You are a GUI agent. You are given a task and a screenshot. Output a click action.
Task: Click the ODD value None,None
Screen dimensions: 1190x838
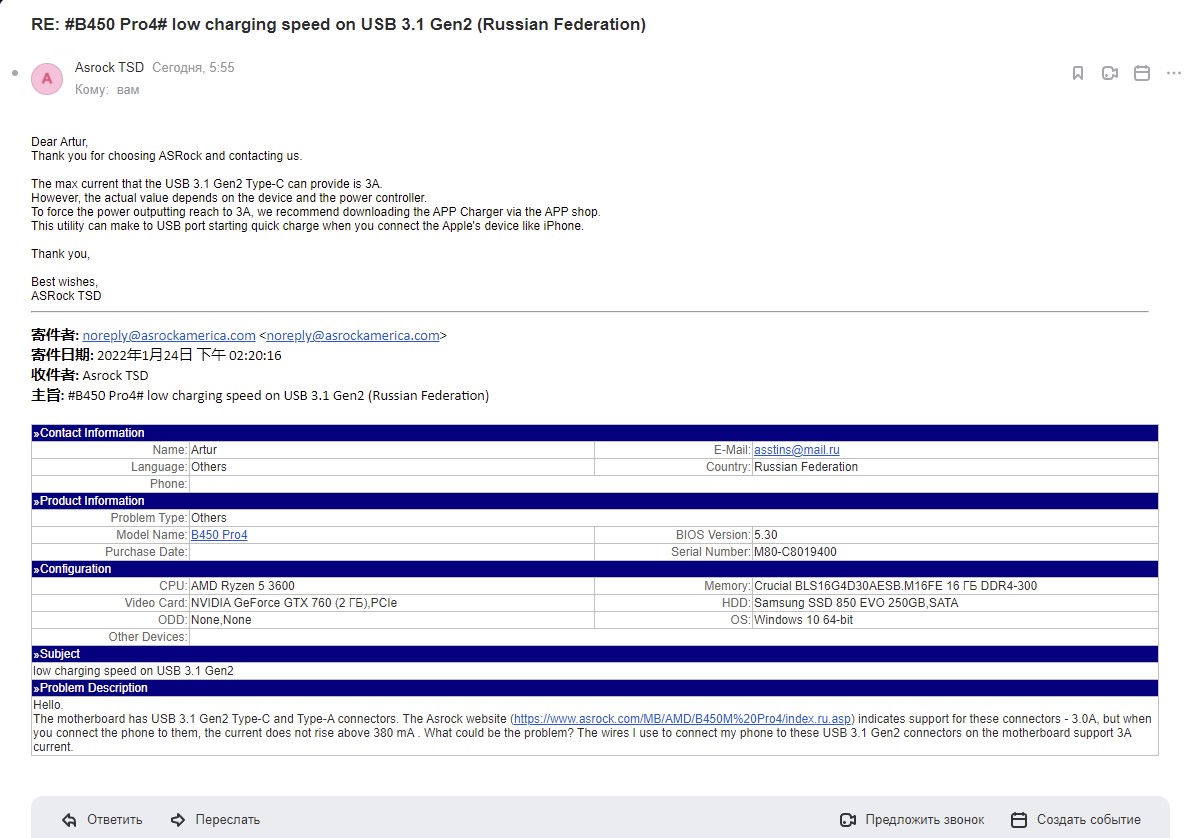pos(221,620)
